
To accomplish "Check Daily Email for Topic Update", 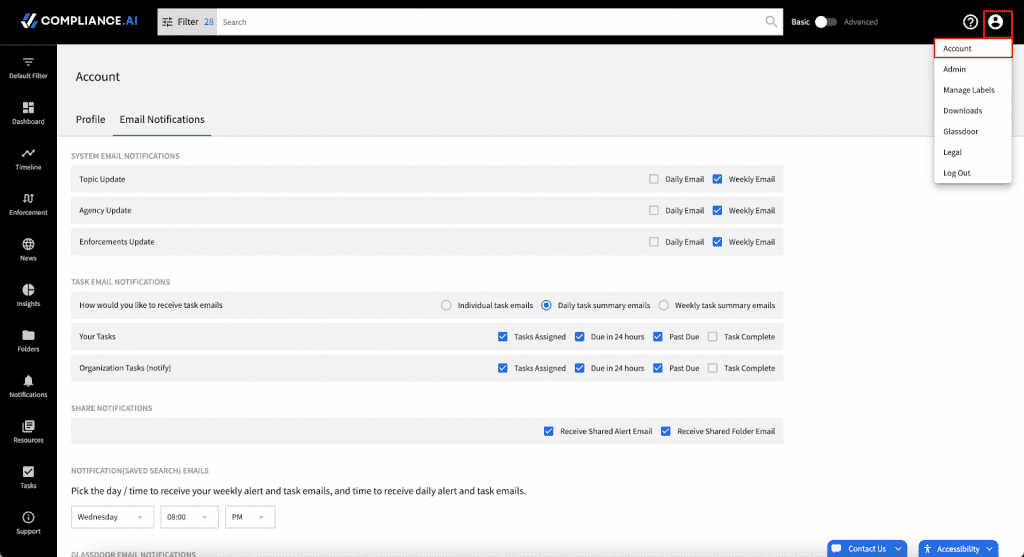I will [654, 179].
